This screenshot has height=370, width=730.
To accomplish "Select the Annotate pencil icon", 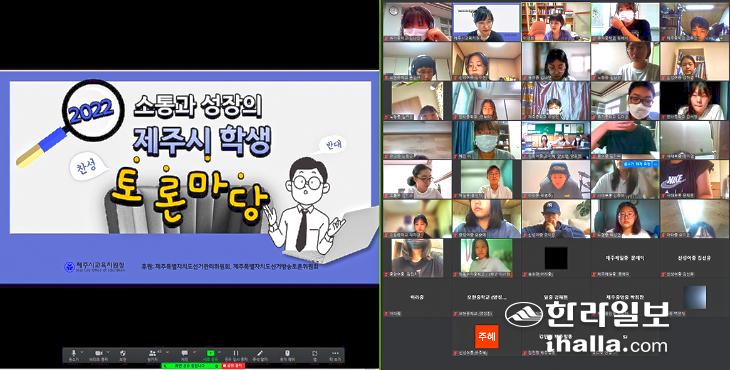I will click(260, 354).
